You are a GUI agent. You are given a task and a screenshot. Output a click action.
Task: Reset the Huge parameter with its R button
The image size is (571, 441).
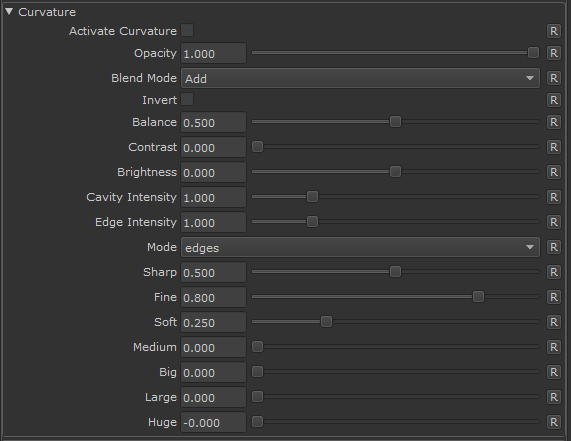tap(554, 422)
